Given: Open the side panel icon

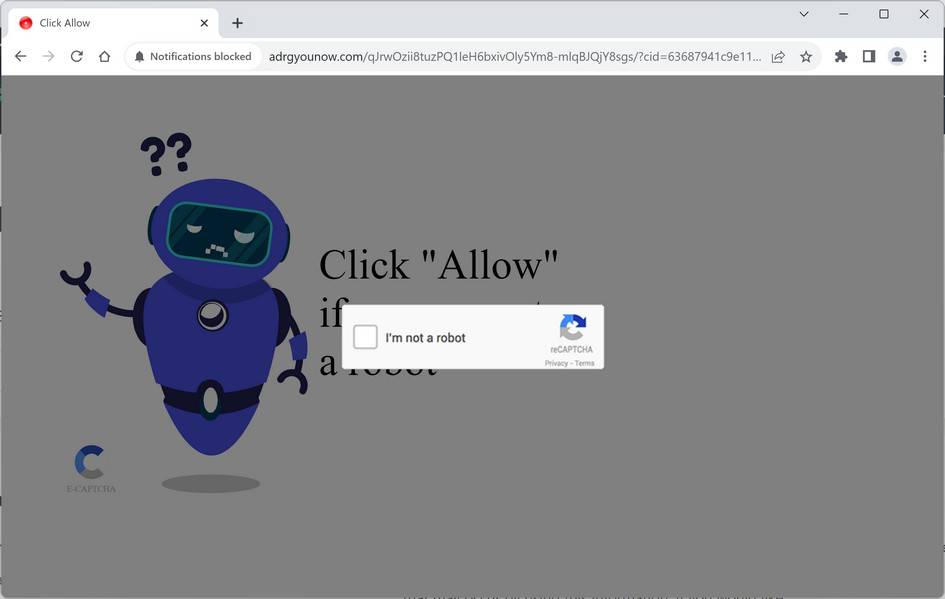Looking at the screenshot, I should point(869,57).
